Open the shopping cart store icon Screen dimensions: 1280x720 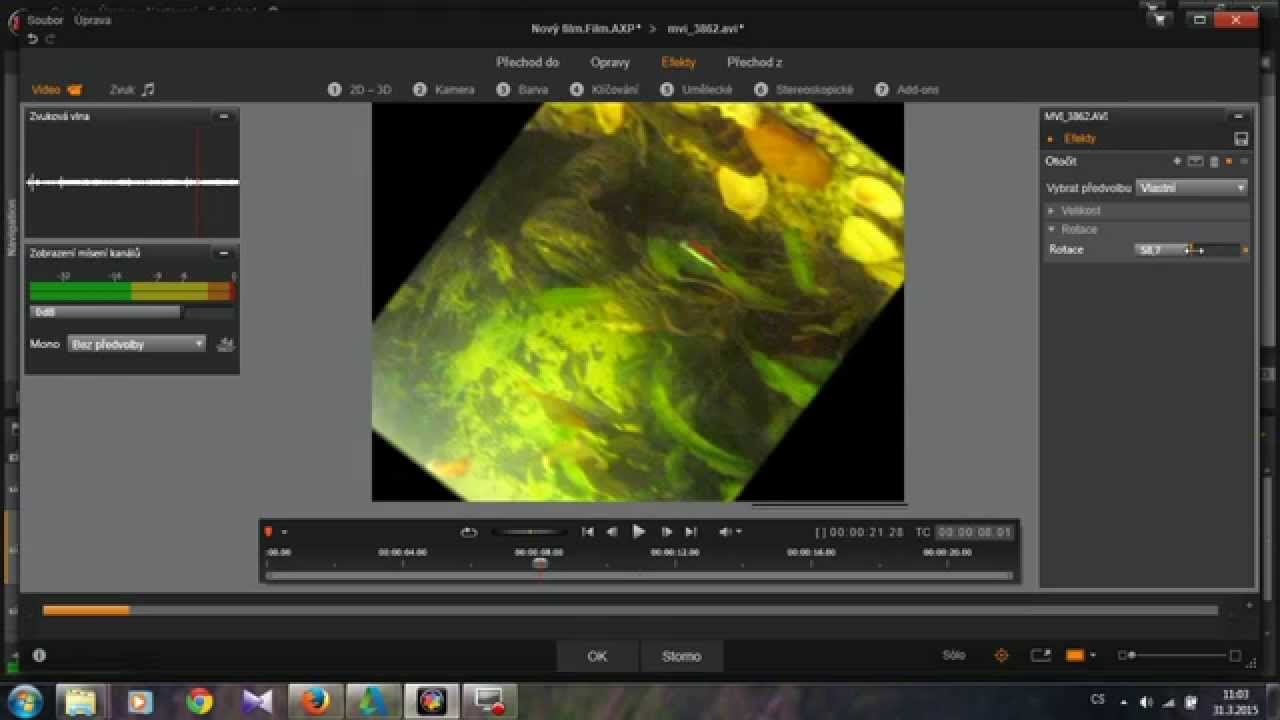pyautogui.click(x=1159, y=19)
